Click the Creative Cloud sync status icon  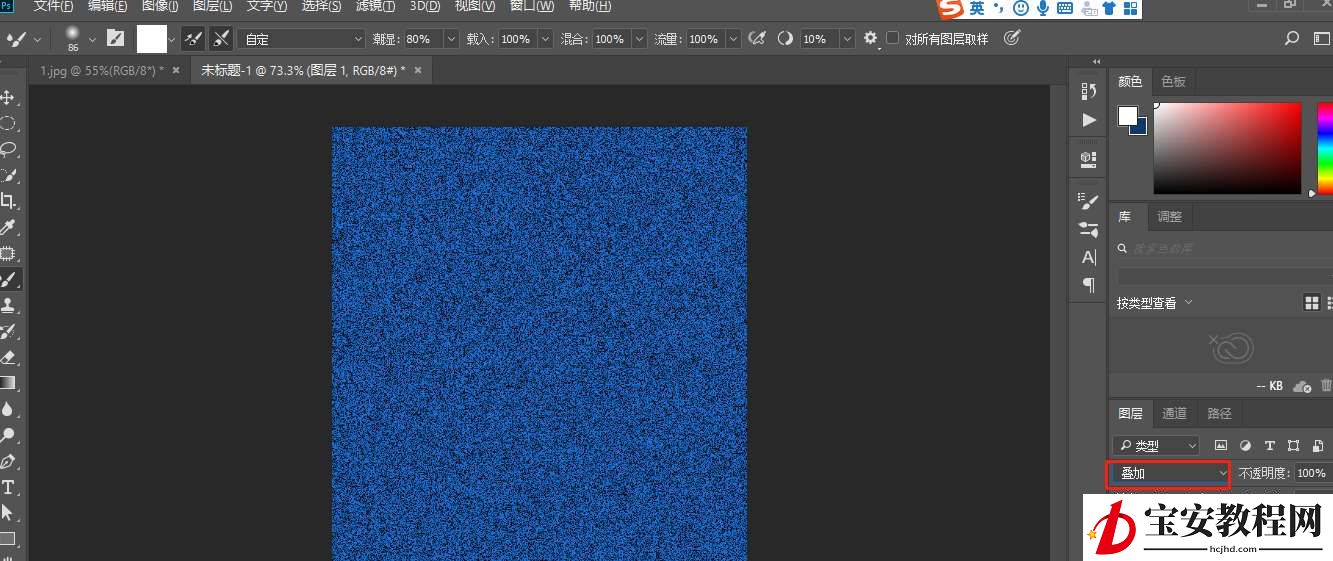click(1301, 385)
